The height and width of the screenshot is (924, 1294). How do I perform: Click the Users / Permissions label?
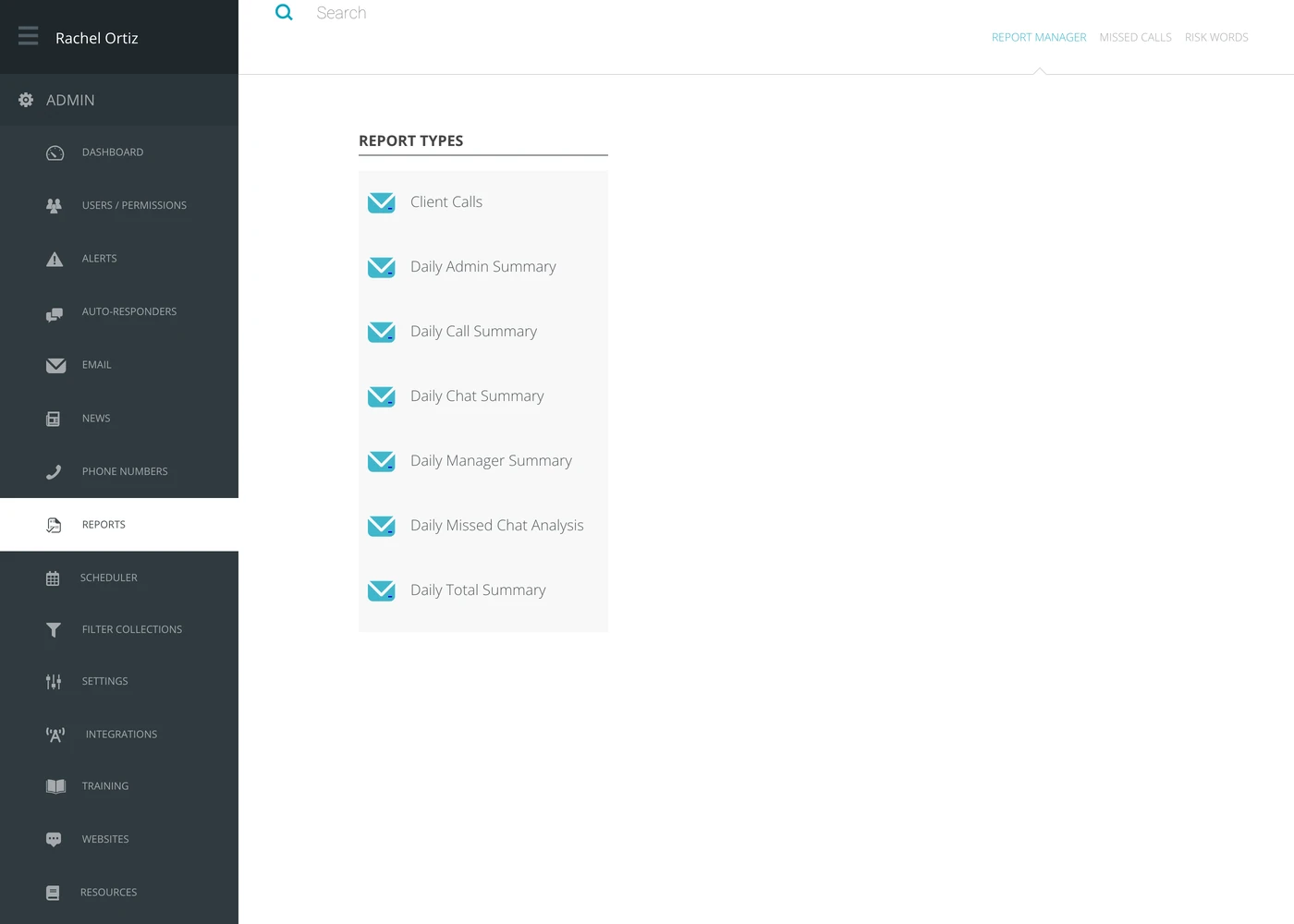click(134, 205)
